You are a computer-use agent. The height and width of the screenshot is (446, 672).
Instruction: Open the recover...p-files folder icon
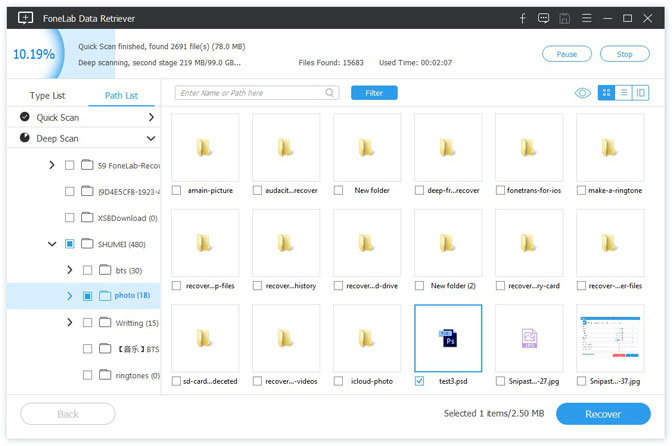(x=205, y=243)
